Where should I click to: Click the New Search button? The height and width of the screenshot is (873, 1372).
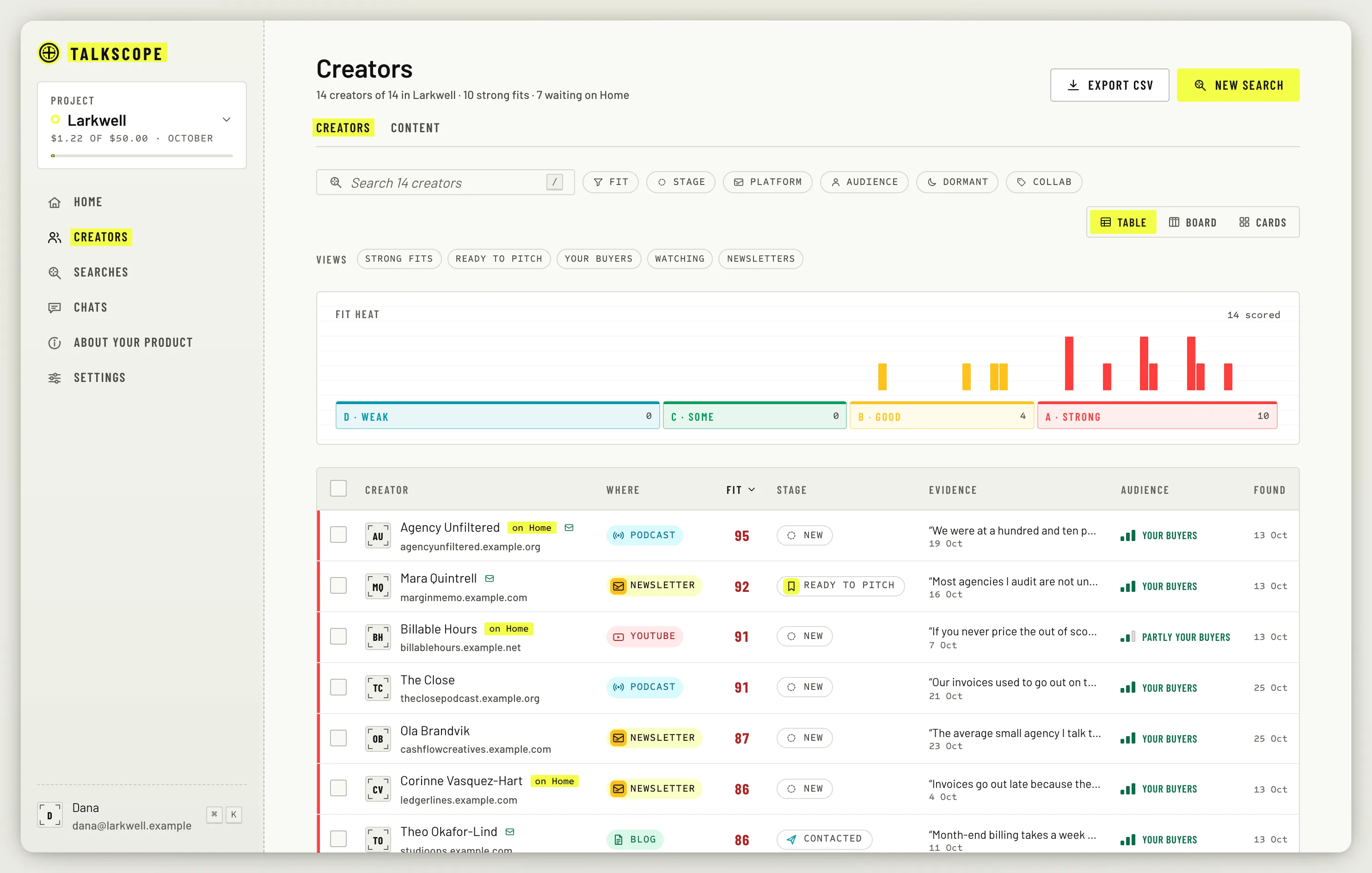tap(1238, 86)
